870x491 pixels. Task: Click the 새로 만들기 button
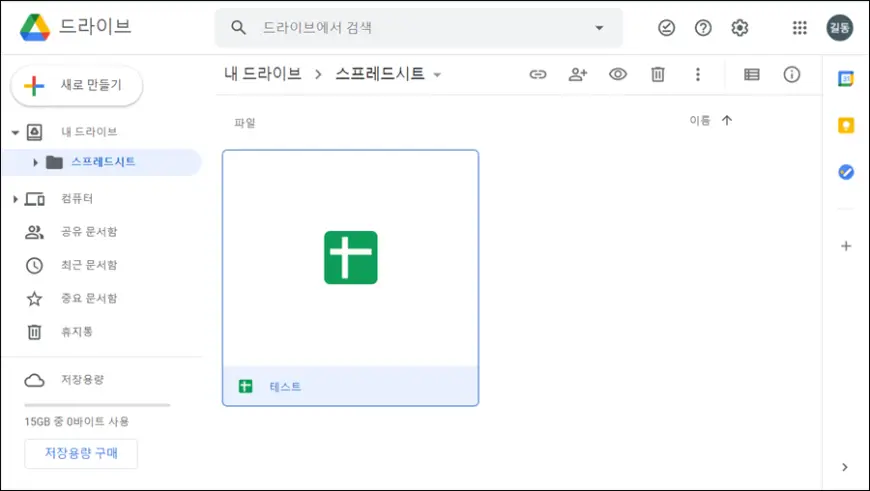(x=77, y=86)
